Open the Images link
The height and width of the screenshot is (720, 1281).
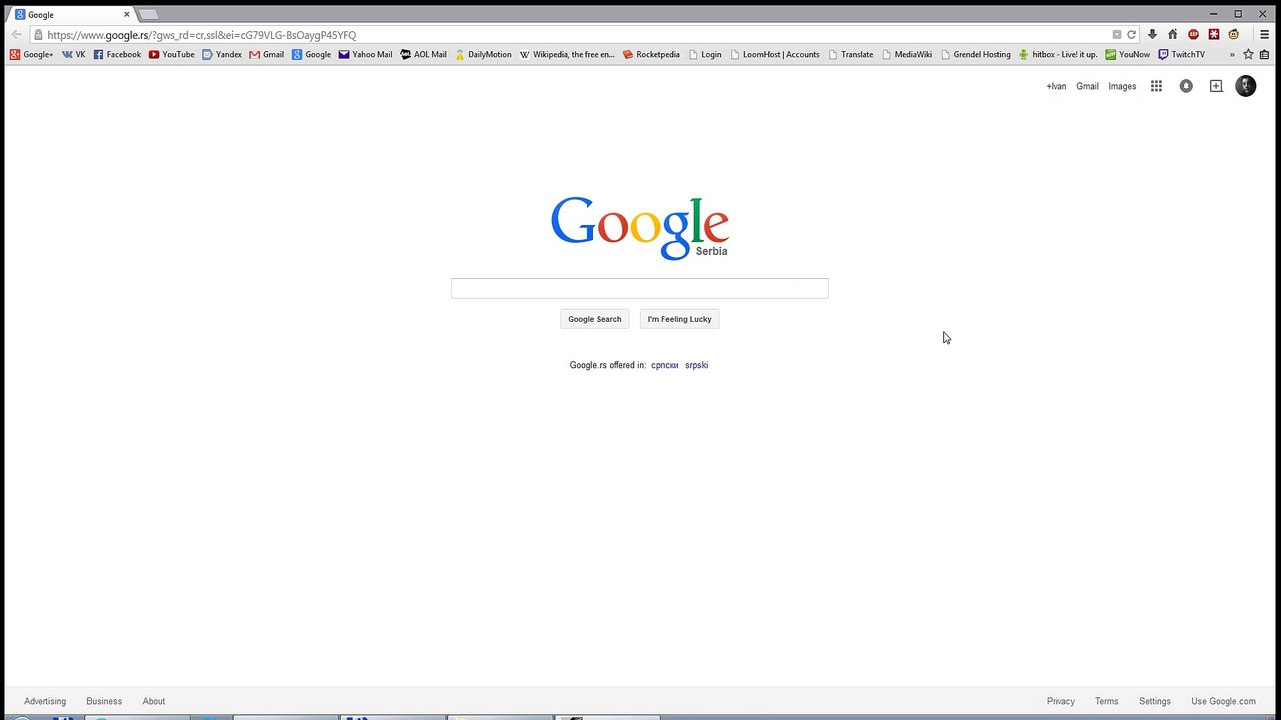pyautogui.click(x=1122, y=86)
